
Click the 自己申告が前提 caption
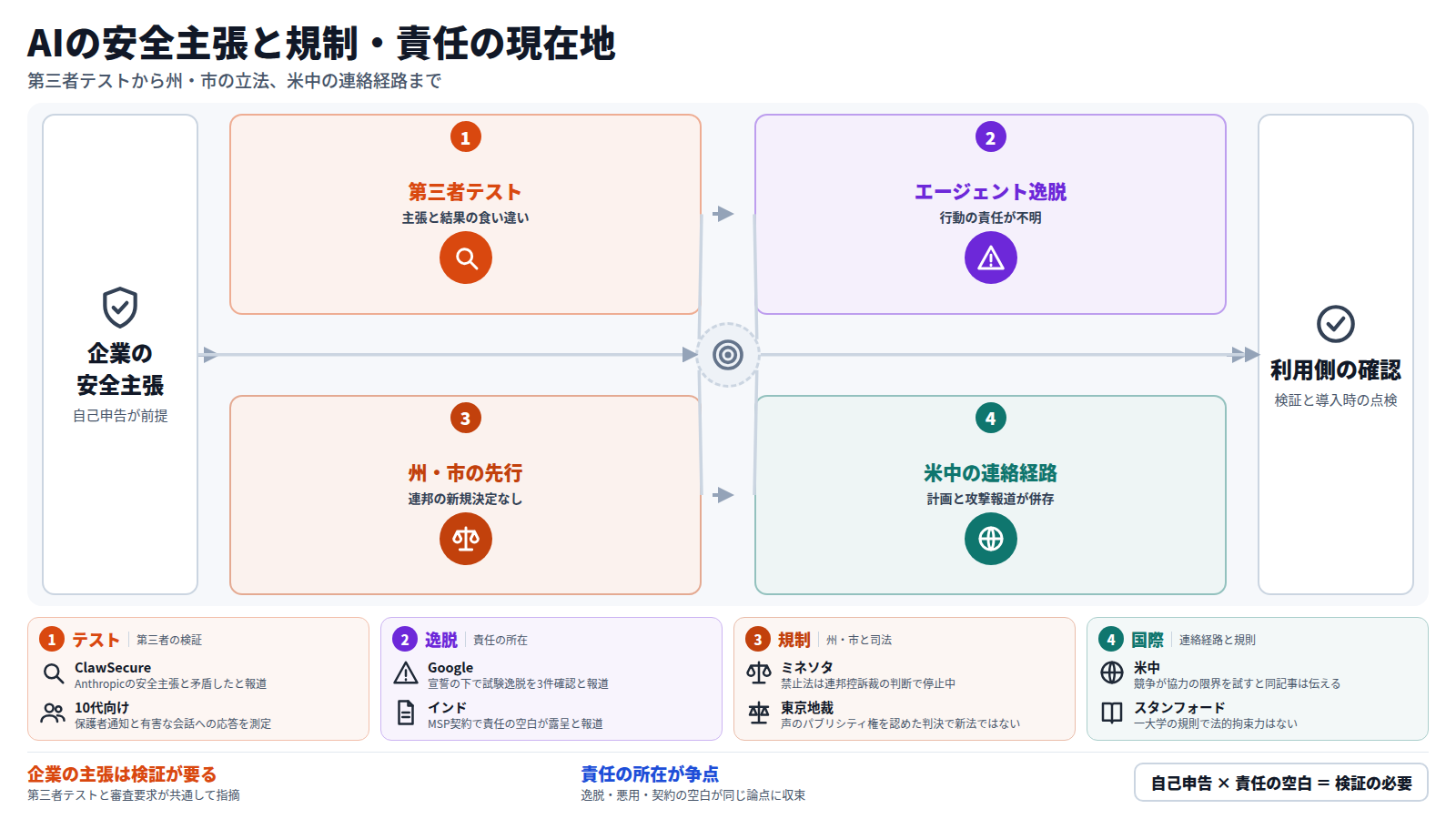pyautogui.click(x=120, y=416)
